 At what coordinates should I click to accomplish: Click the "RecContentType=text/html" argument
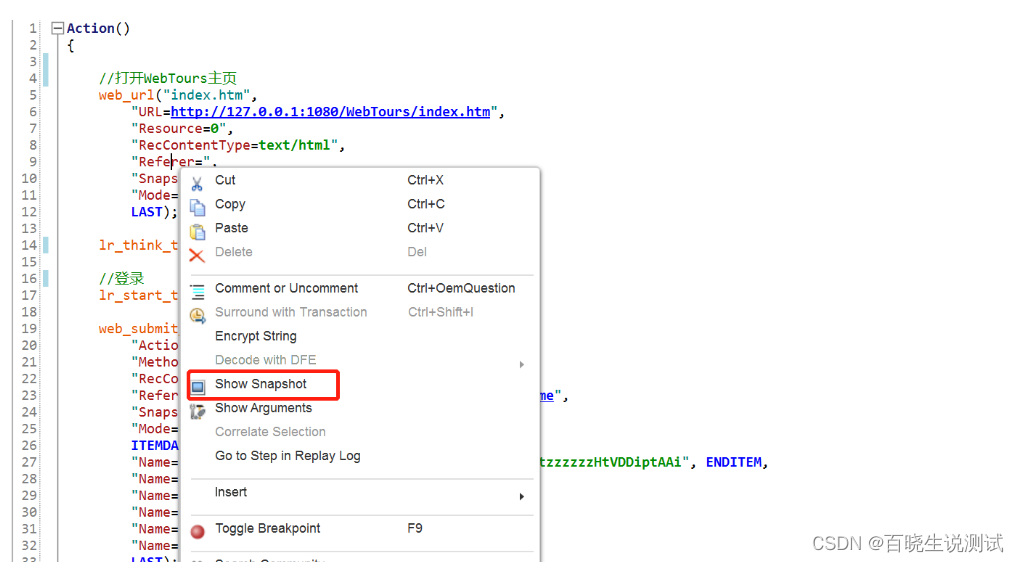coord(234,146)
